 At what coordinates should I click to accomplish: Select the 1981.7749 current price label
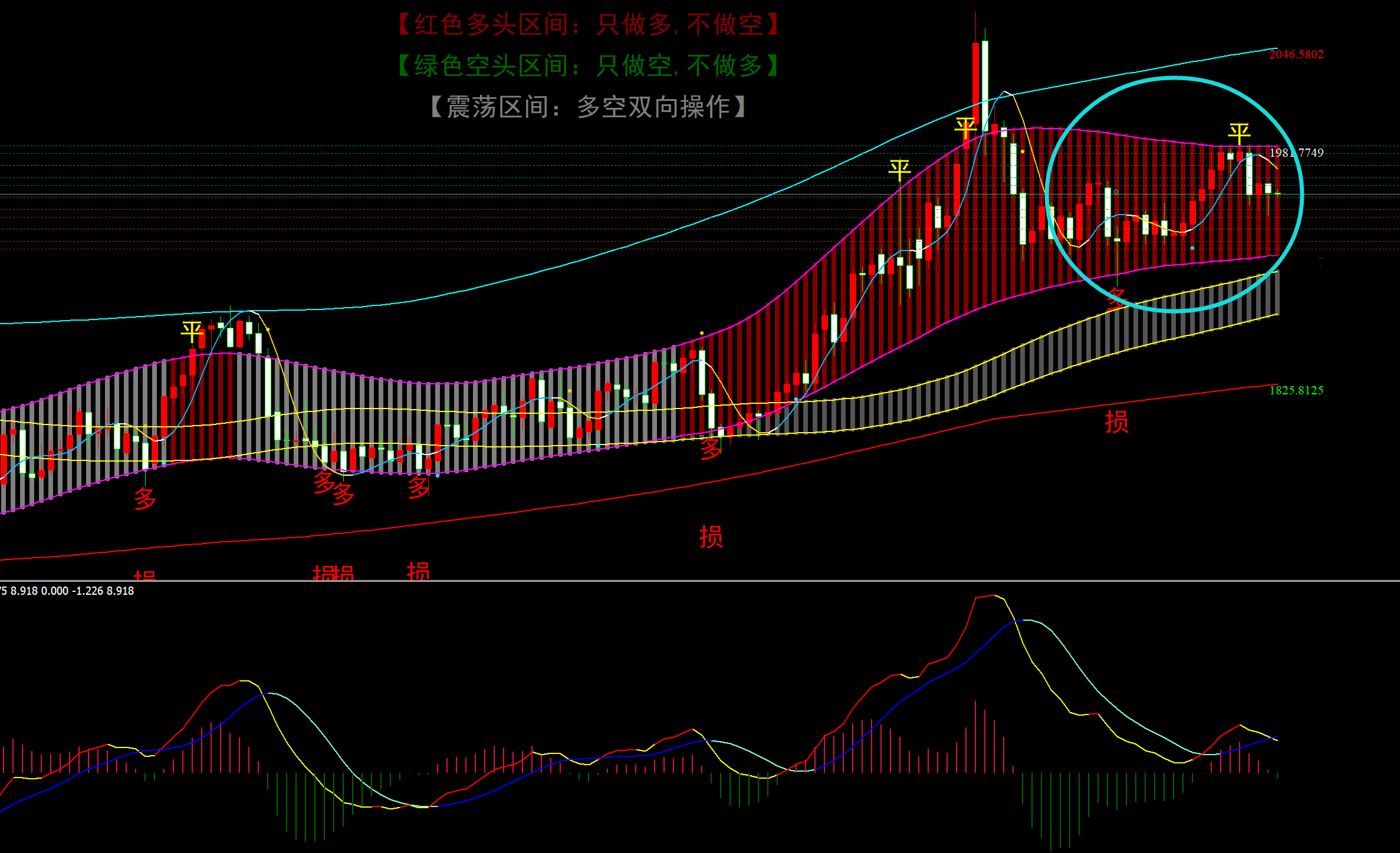click(1296, 153)
